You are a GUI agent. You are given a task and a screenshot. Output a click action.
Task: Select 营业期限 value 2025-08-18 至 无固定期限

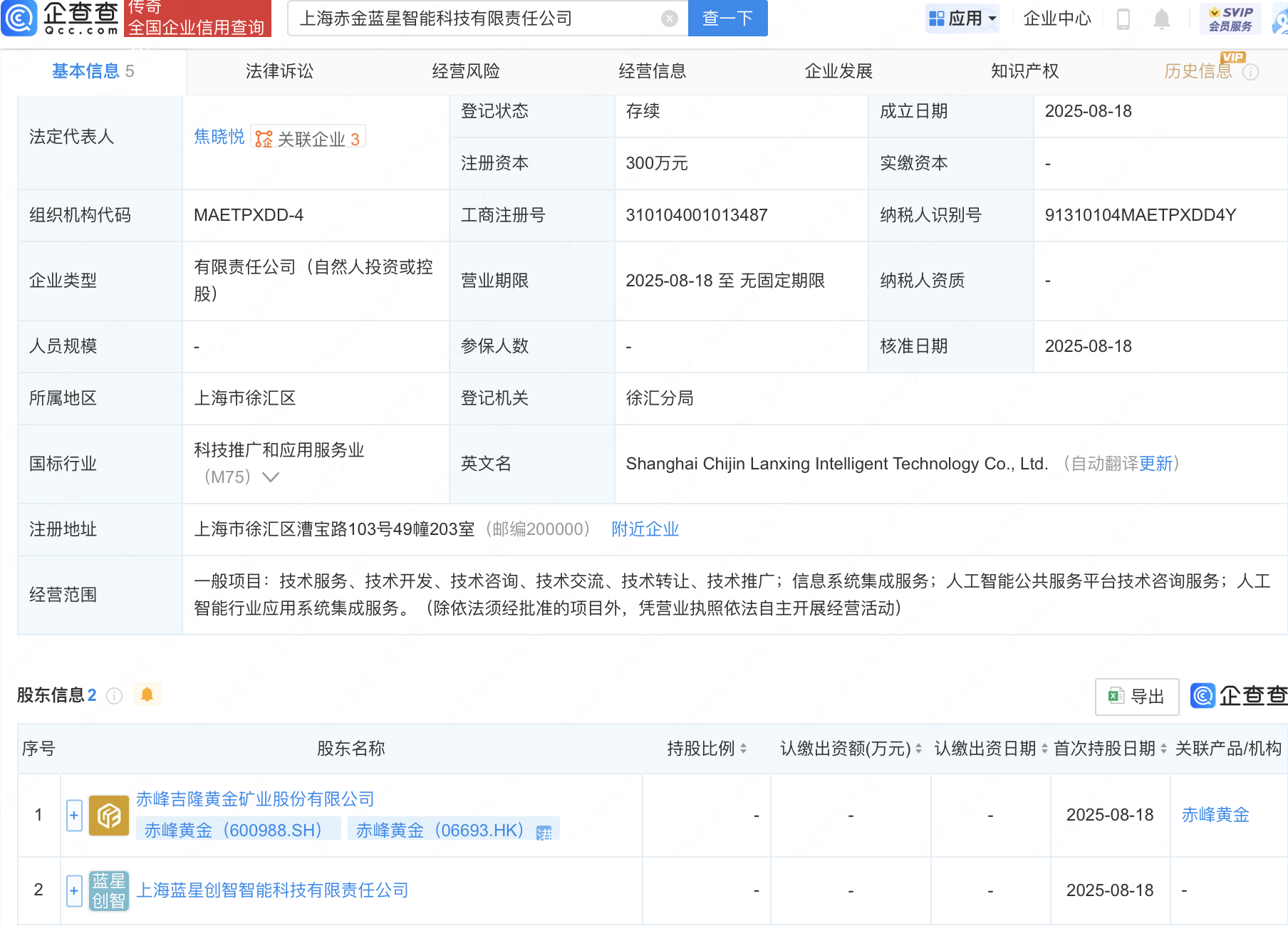725,281
